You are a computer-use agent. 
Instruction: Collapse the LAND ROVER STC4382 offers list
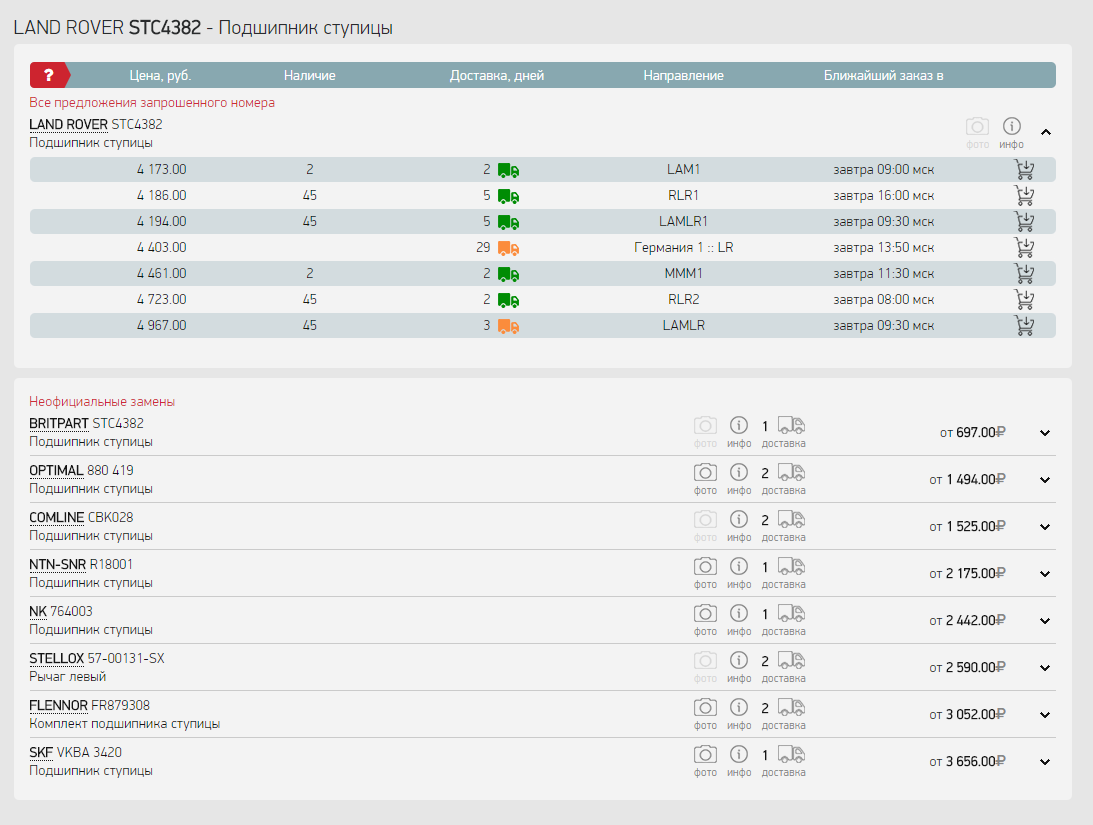(x=1045, y=132)
